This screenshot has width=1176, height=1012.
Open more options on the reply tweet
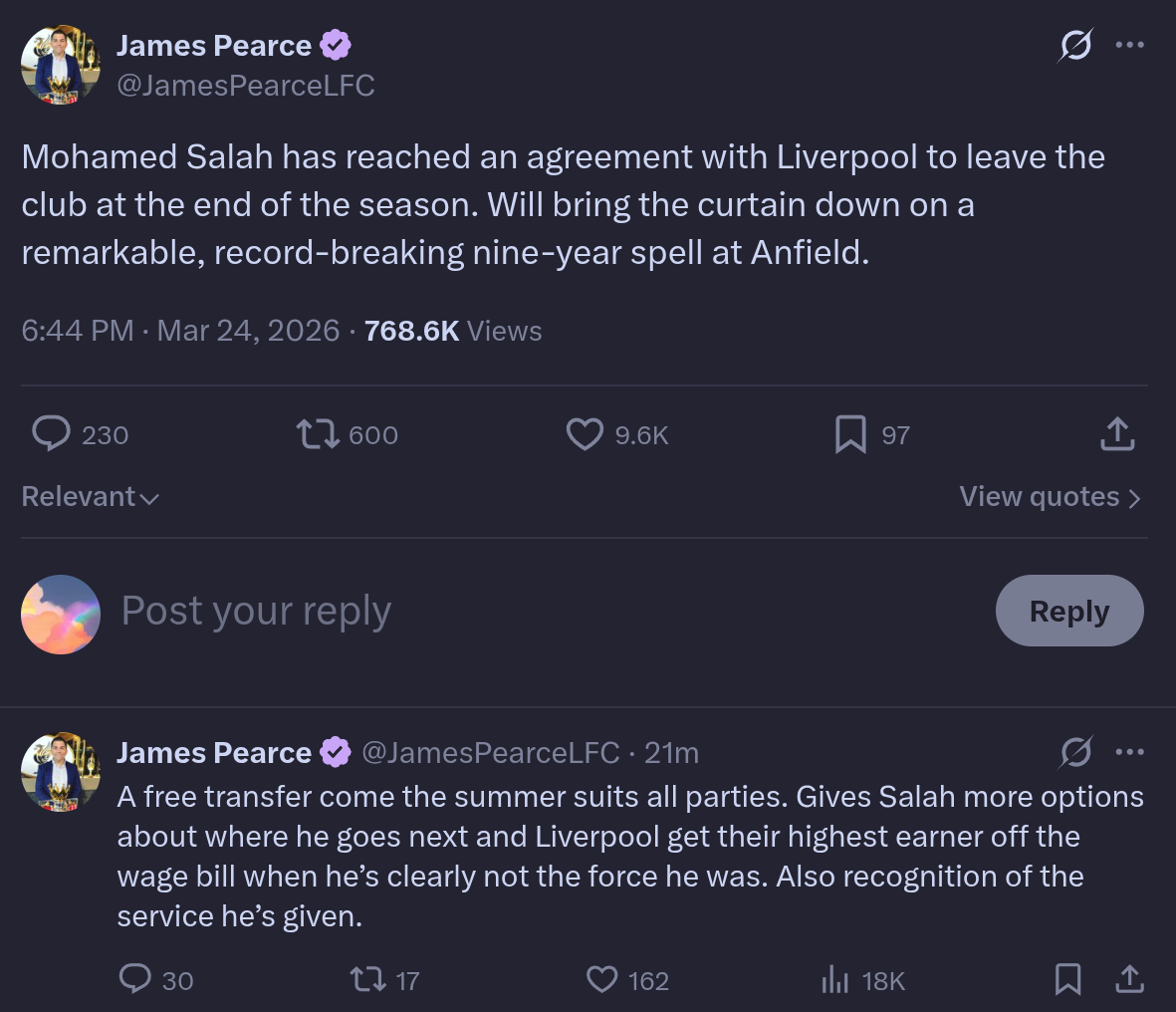1129,752
